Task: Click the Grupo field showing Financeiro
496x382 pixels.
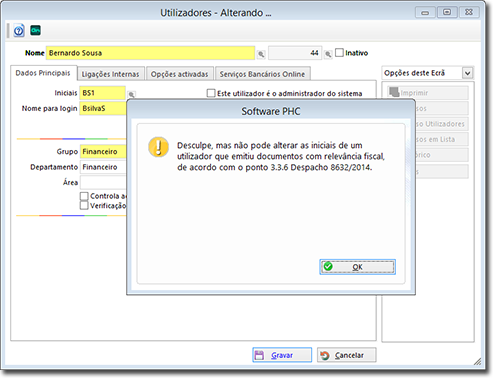Action: coord(103,151)
